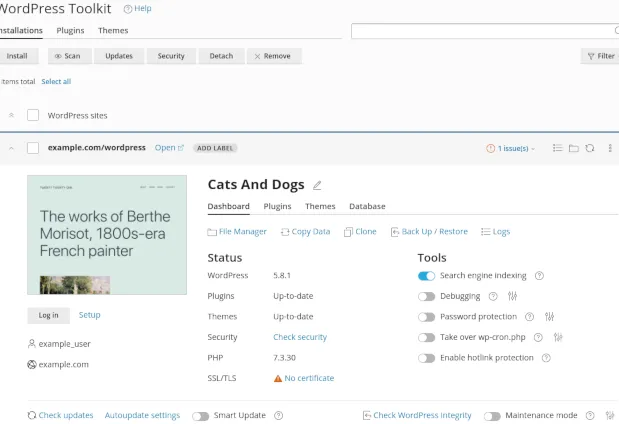
Task: Click the Updates button
Action: tap(119, 56)
